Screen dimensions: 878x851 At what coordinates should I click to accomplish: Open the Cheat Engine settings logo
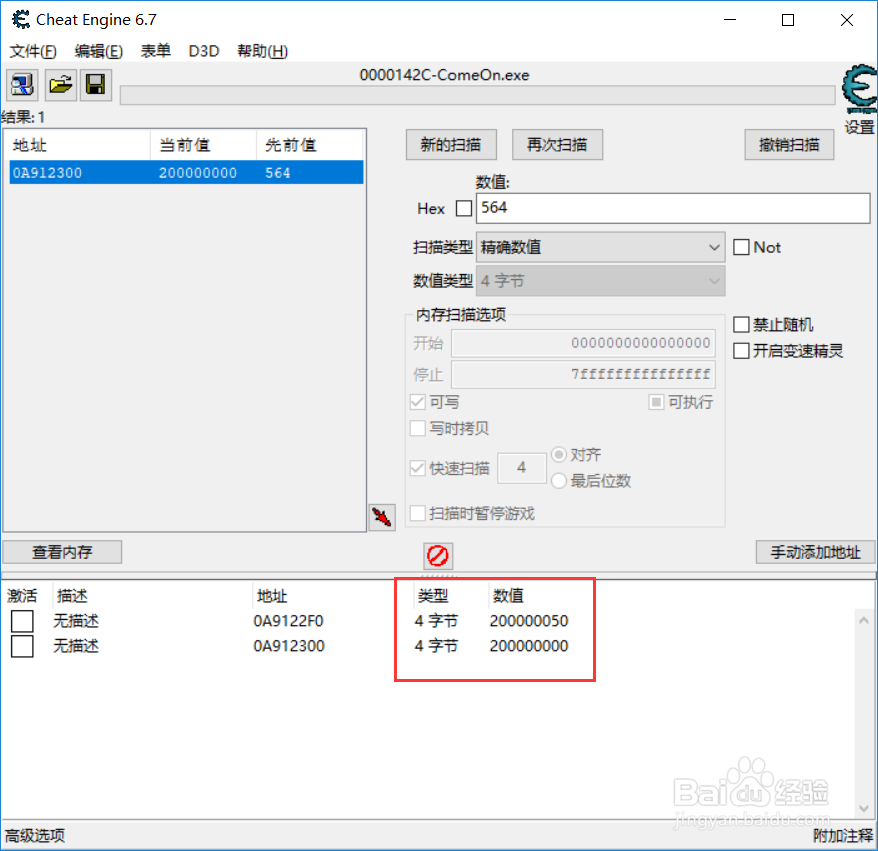pyautogui.click(x=860, y=89)
